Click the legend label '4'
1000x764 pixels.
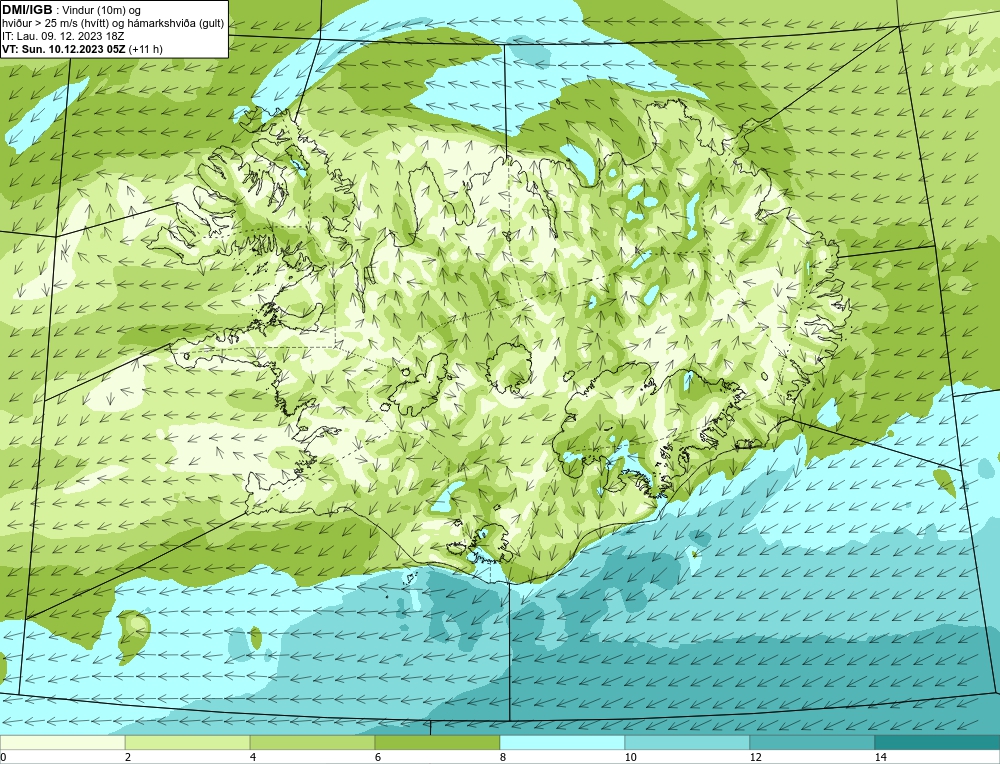pos(253,757)
